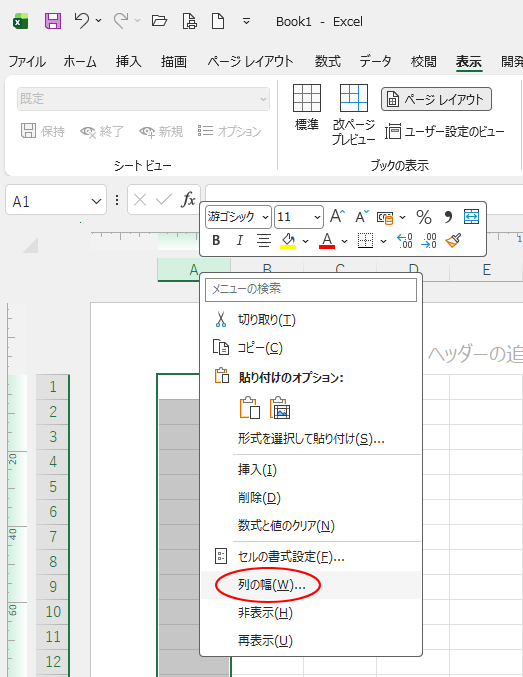The image size is (523, 677).
Task: Toggle bold in mini toolbar
Action: (216, 240)
